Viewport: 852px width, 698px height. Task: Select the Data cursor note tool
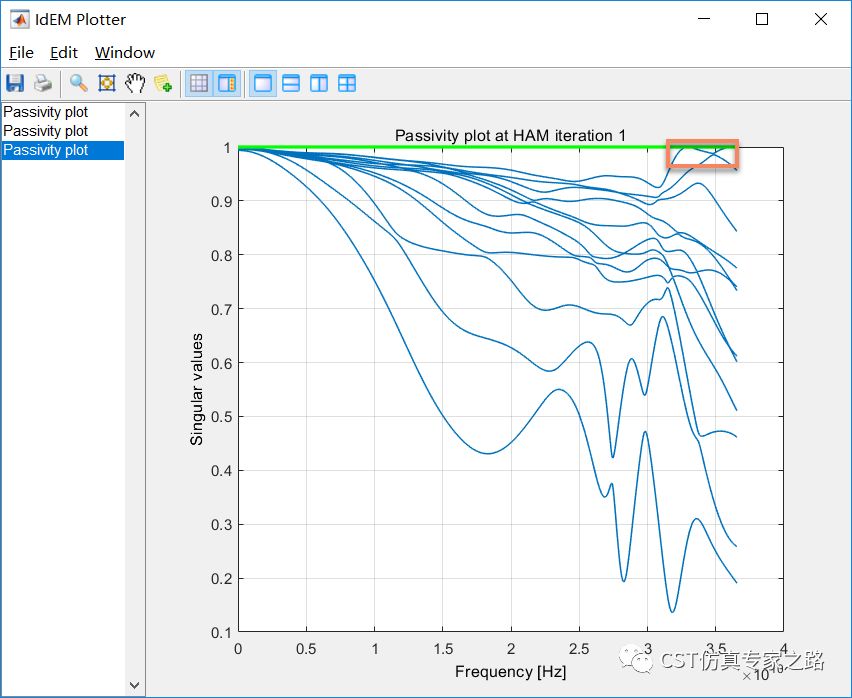click(162, 83)
